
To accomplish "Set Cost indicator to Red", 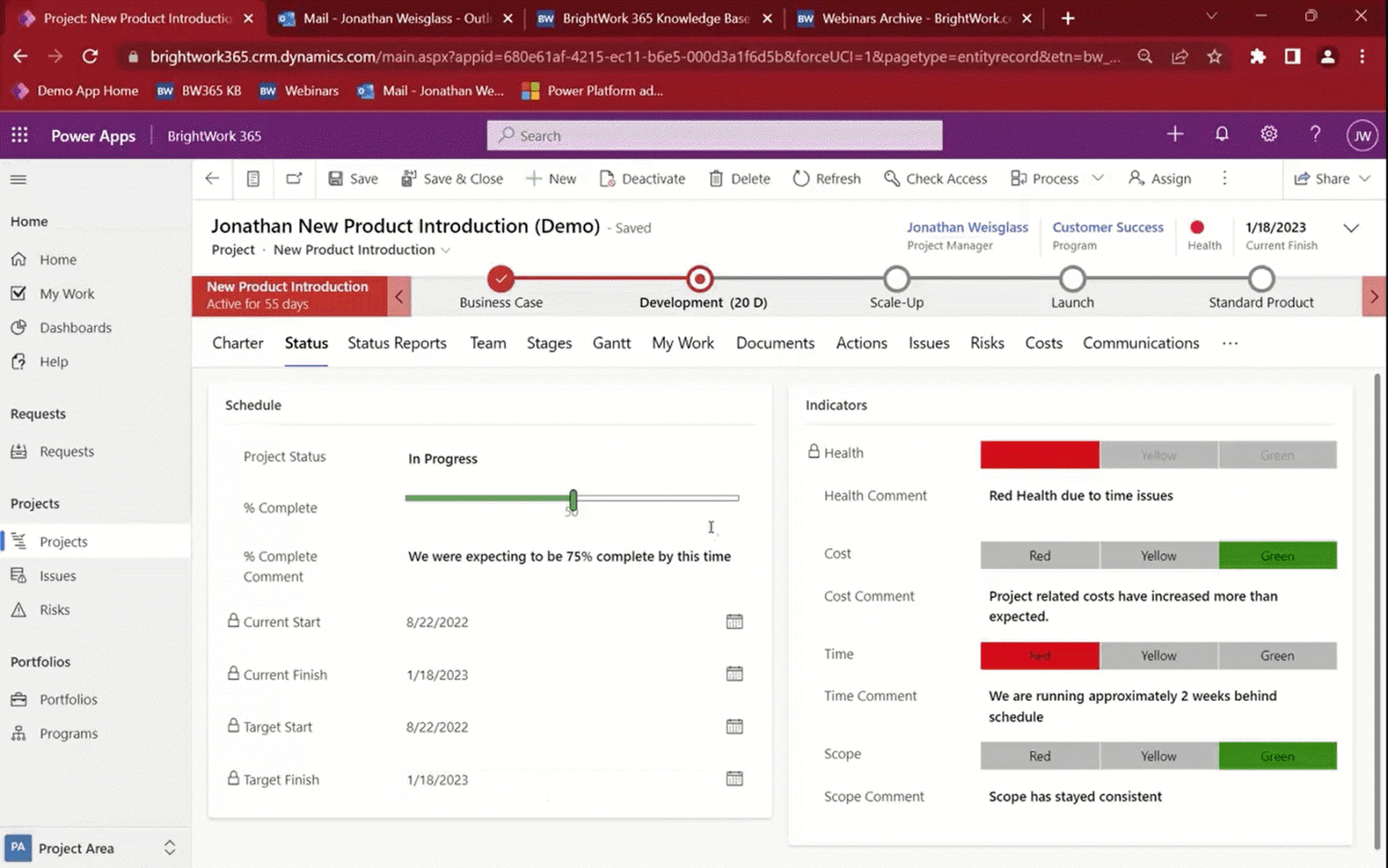I will [1039, 555].
